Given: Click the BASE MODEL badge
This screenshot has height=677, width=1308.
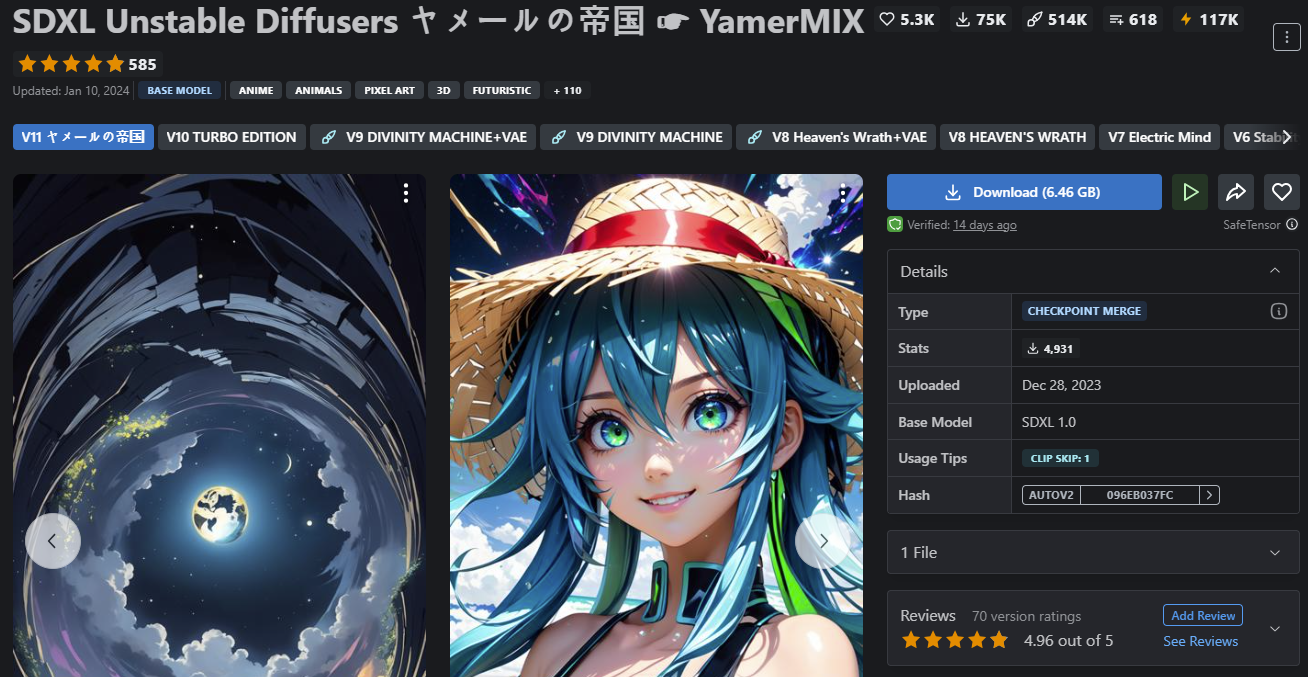Looking at the screenshot, I should click(179, 90).
